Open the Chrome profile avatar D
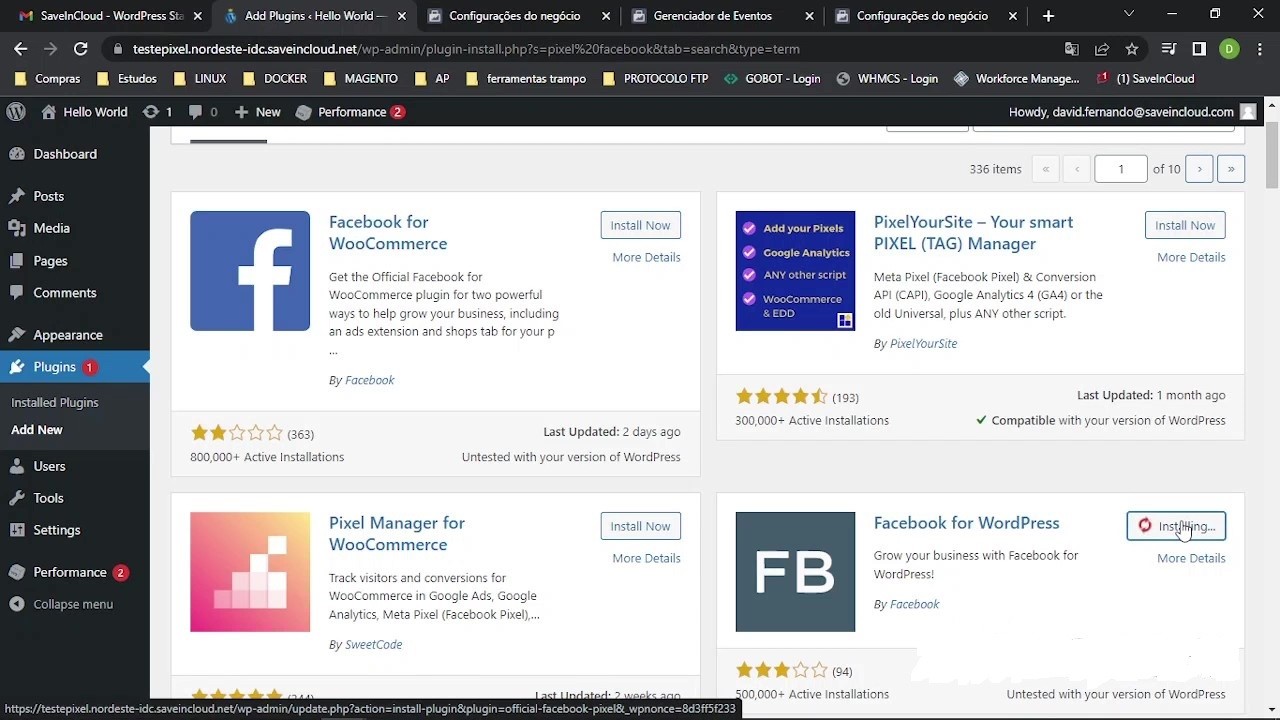 coord(1229,48)
